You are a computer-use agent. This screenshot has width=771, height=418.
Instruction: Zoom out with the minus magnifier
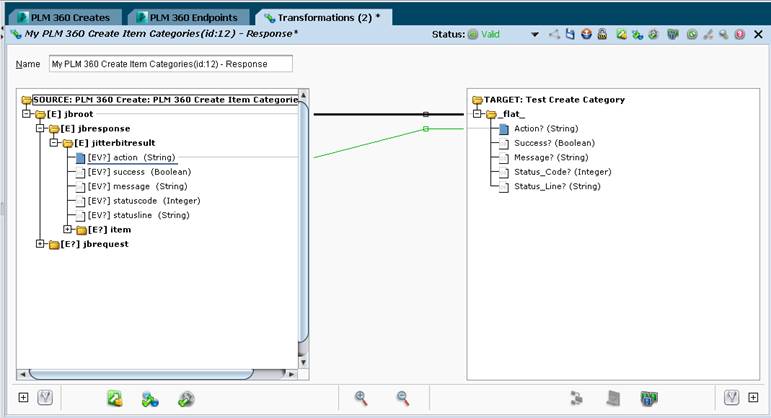click(x=403, y=398)
